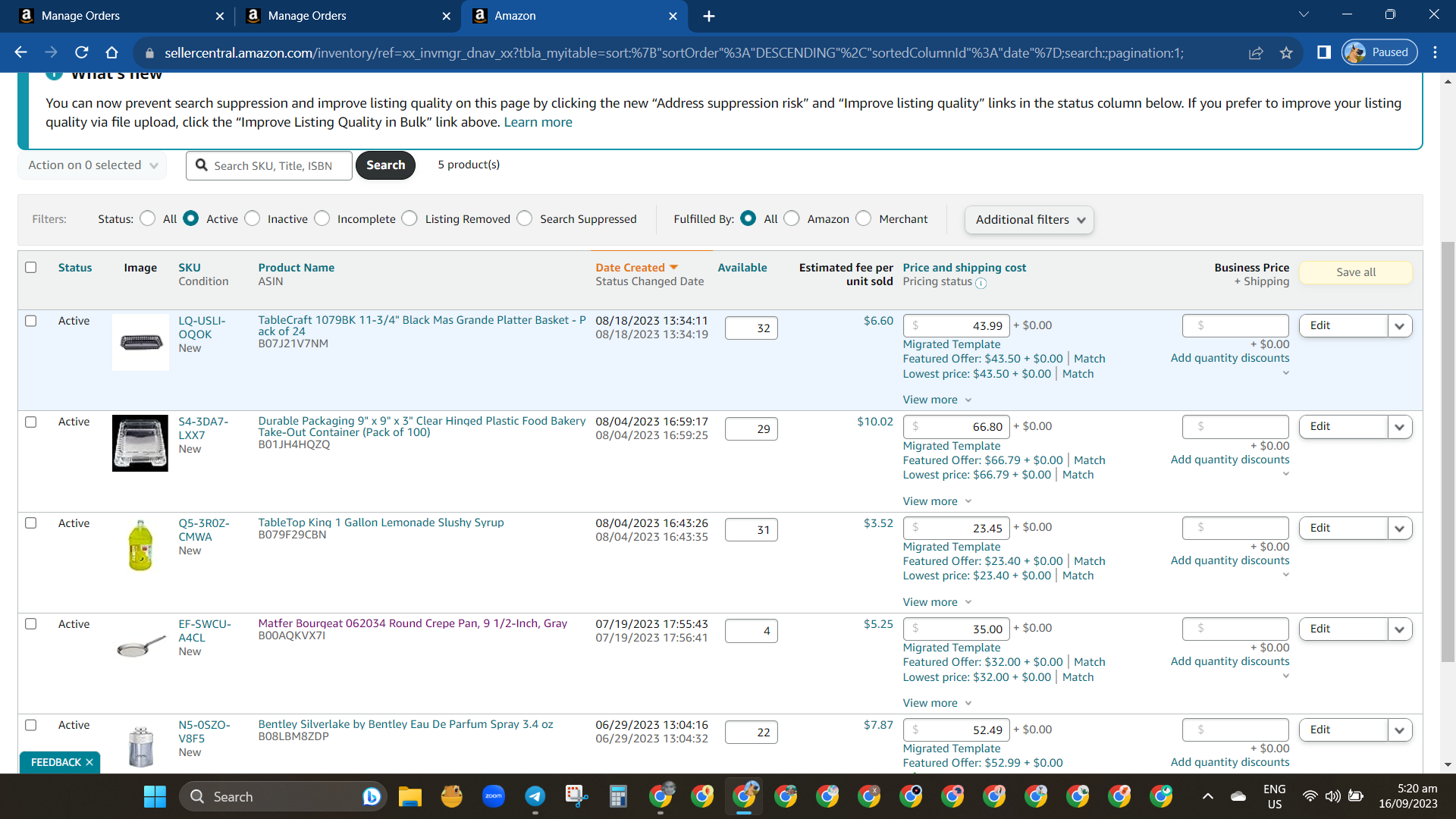Open a new browser tab

point(708,16)
